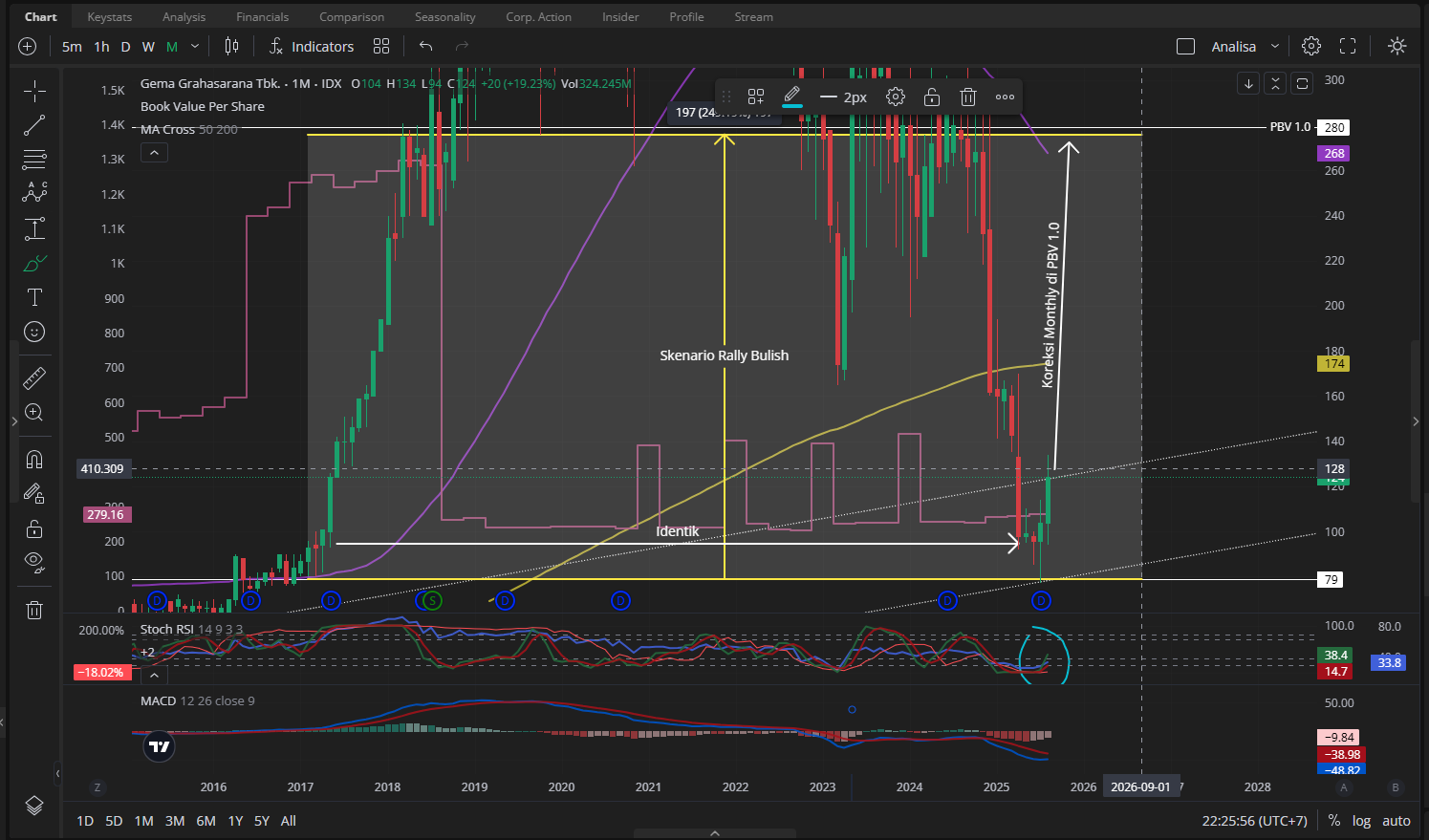Delete the selected drawing
The height and width of the screenshot is (840, 1429).
(968, 97)
